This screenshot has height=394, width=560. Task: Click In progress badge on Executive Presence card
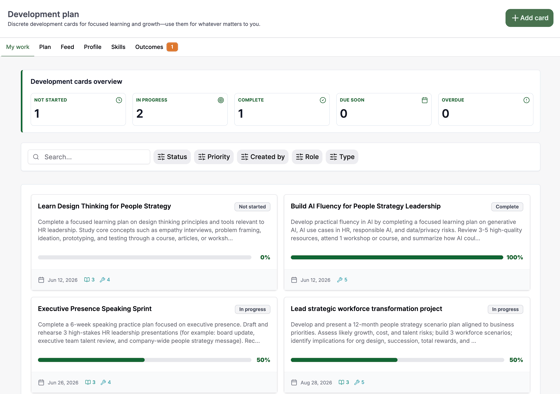pyautogui.click(x=252, y=309)
